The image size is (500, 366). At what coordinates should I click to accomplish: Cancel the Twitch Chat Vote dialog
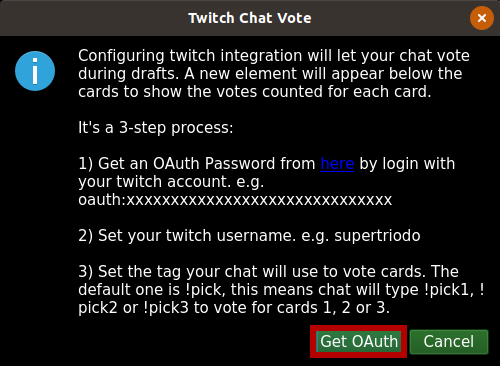pyautogui.click(x=449, y=342)
